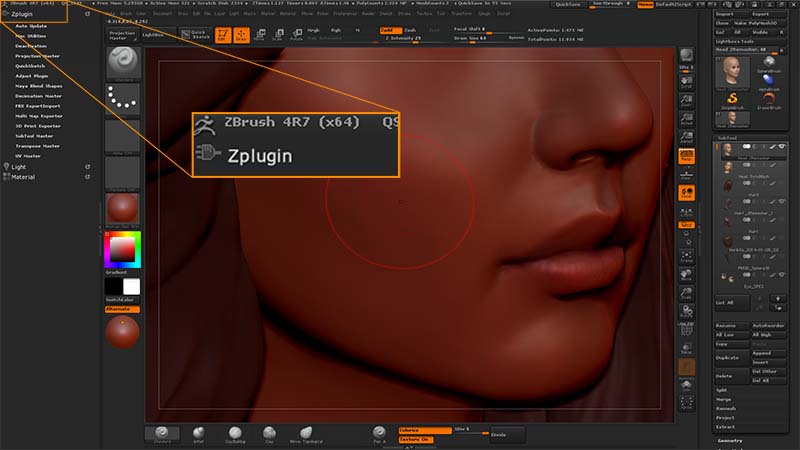Select the EraserBrush tool icon

click(769, 99)
